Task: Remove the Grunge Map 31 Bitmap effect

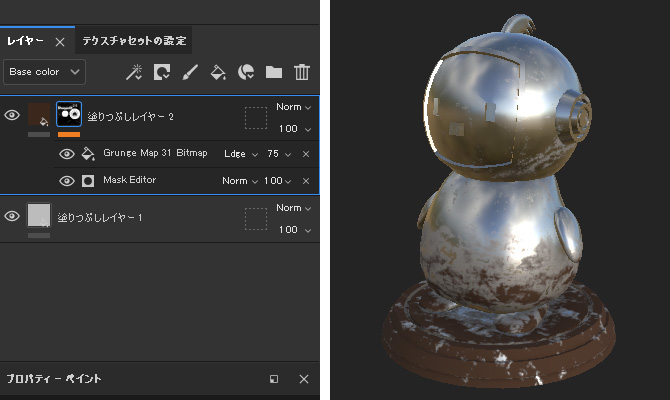Action: (x=306, y=154)
